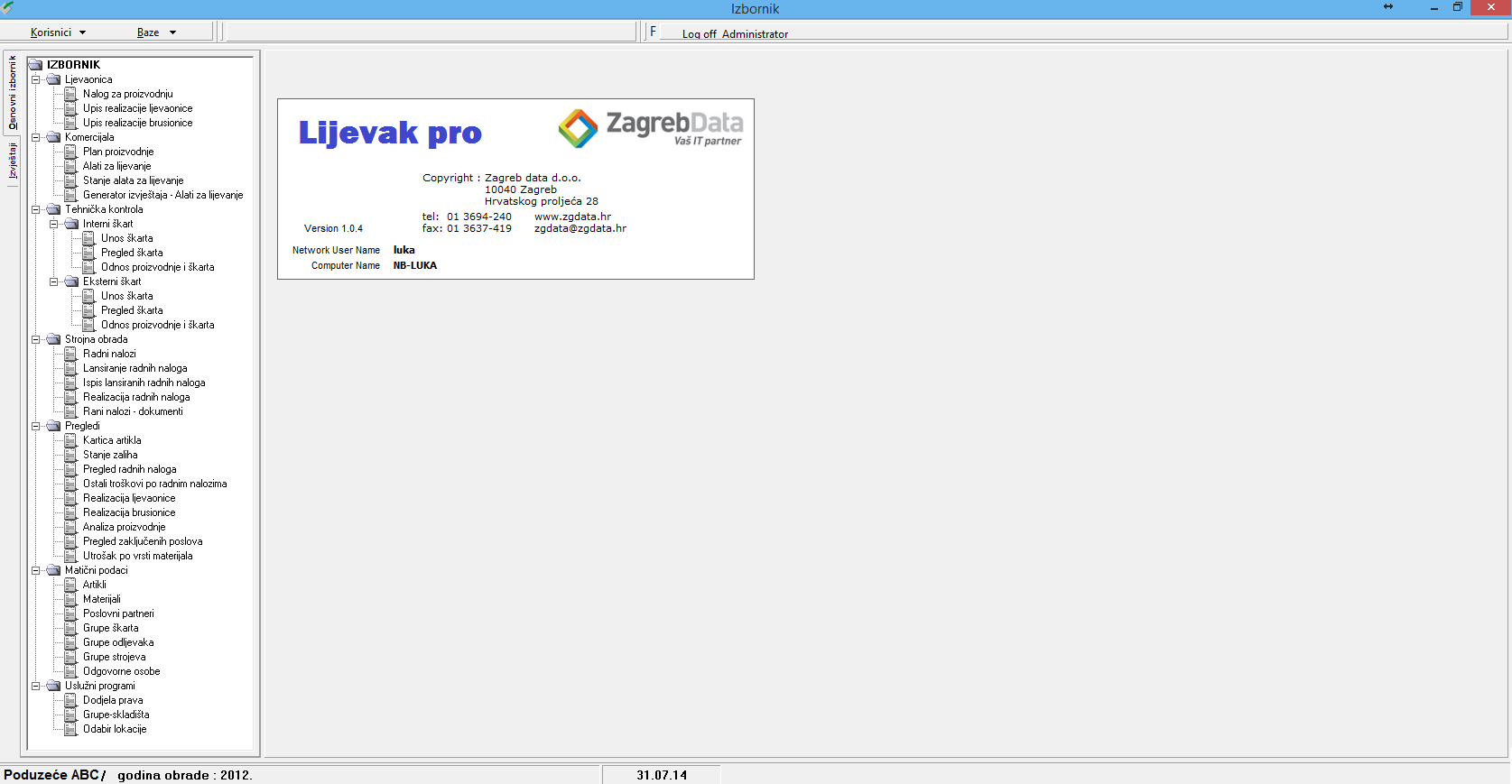The width and height of the screenshot is (1512, 784).
Task: Click the zgdata@zgdata.hr email address
Action: tap(580, 228)
